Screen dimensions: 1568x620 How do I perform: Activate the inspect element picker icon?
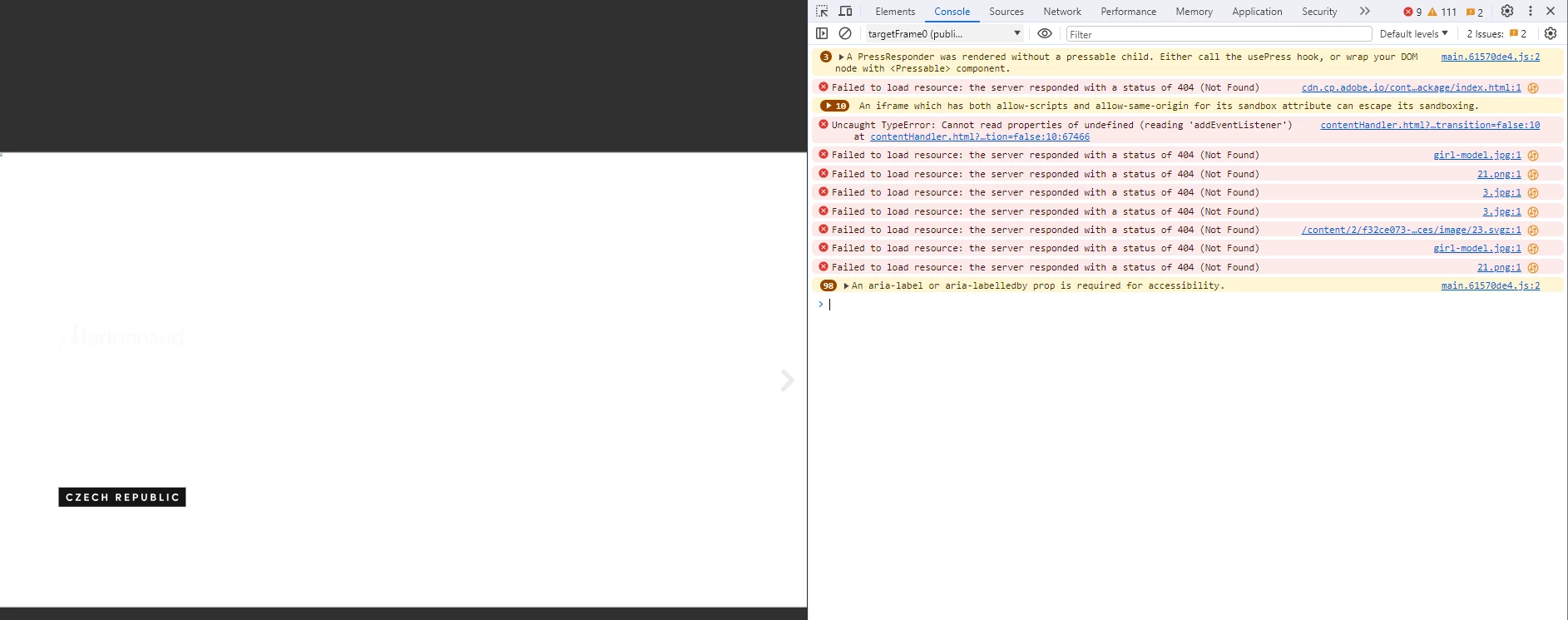coord(822,12)
